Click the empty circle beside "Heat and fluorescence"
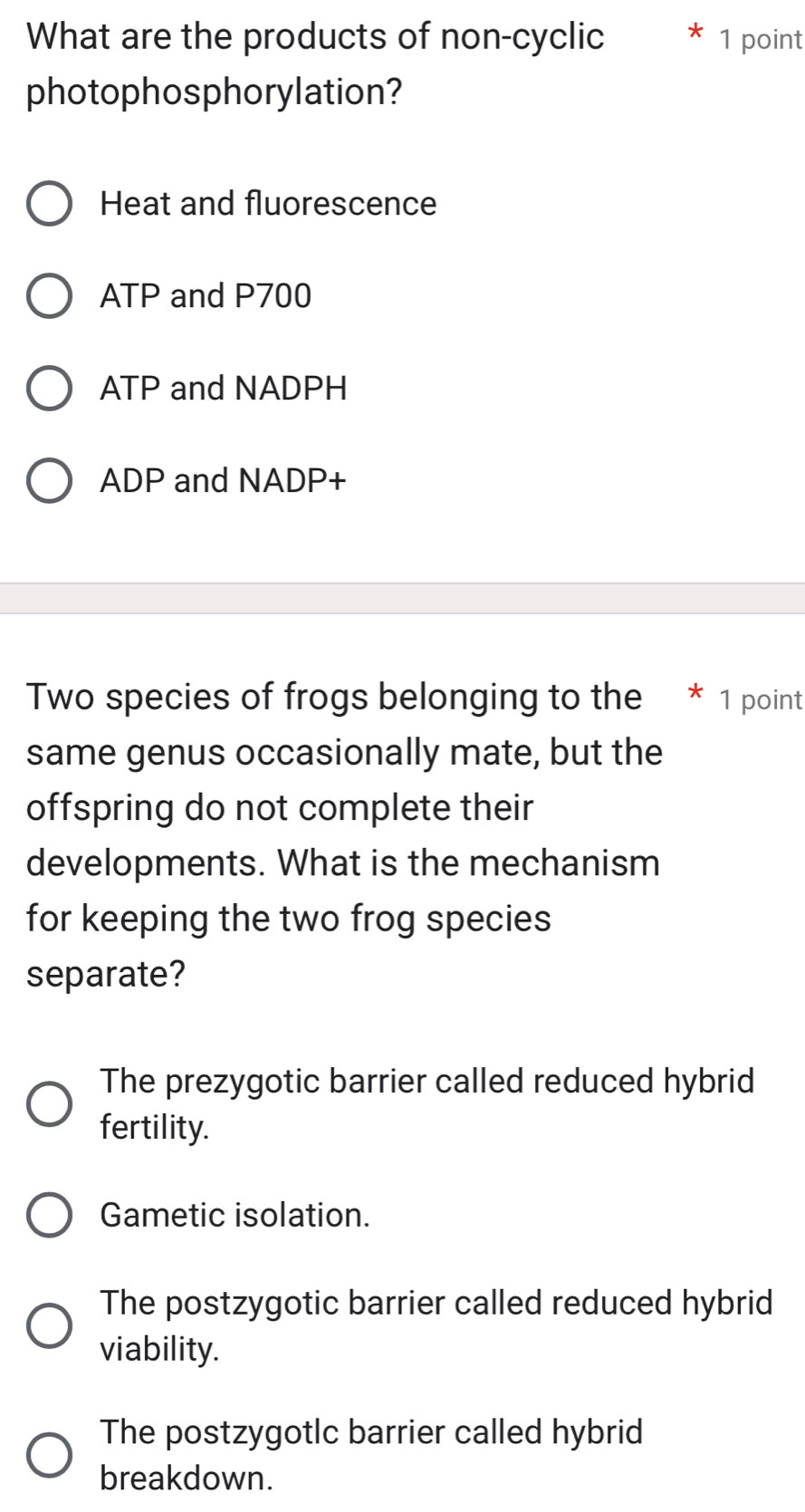Image resolution: width=805 pixels, height=1512 pixels. point(50,204)
